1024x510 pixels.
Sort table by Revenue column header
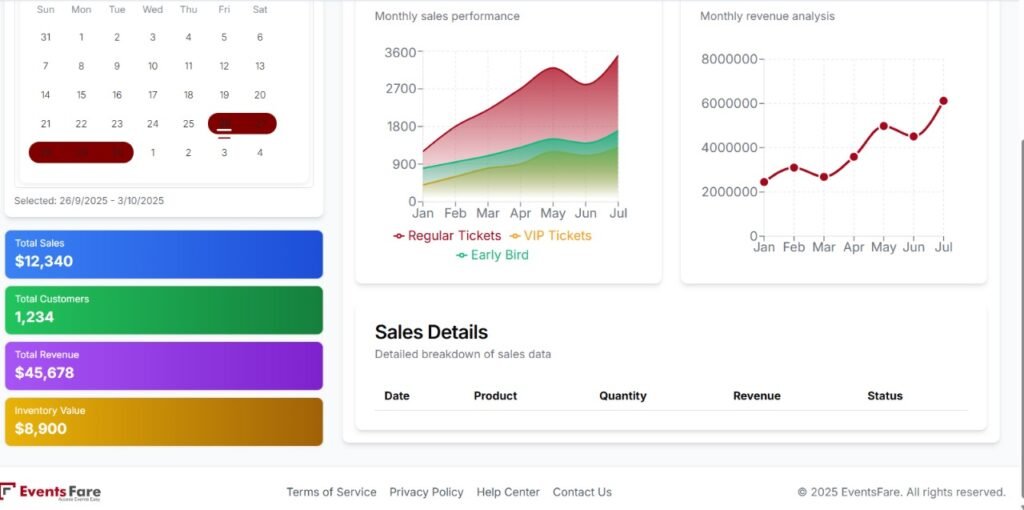[x=756, y=396]
